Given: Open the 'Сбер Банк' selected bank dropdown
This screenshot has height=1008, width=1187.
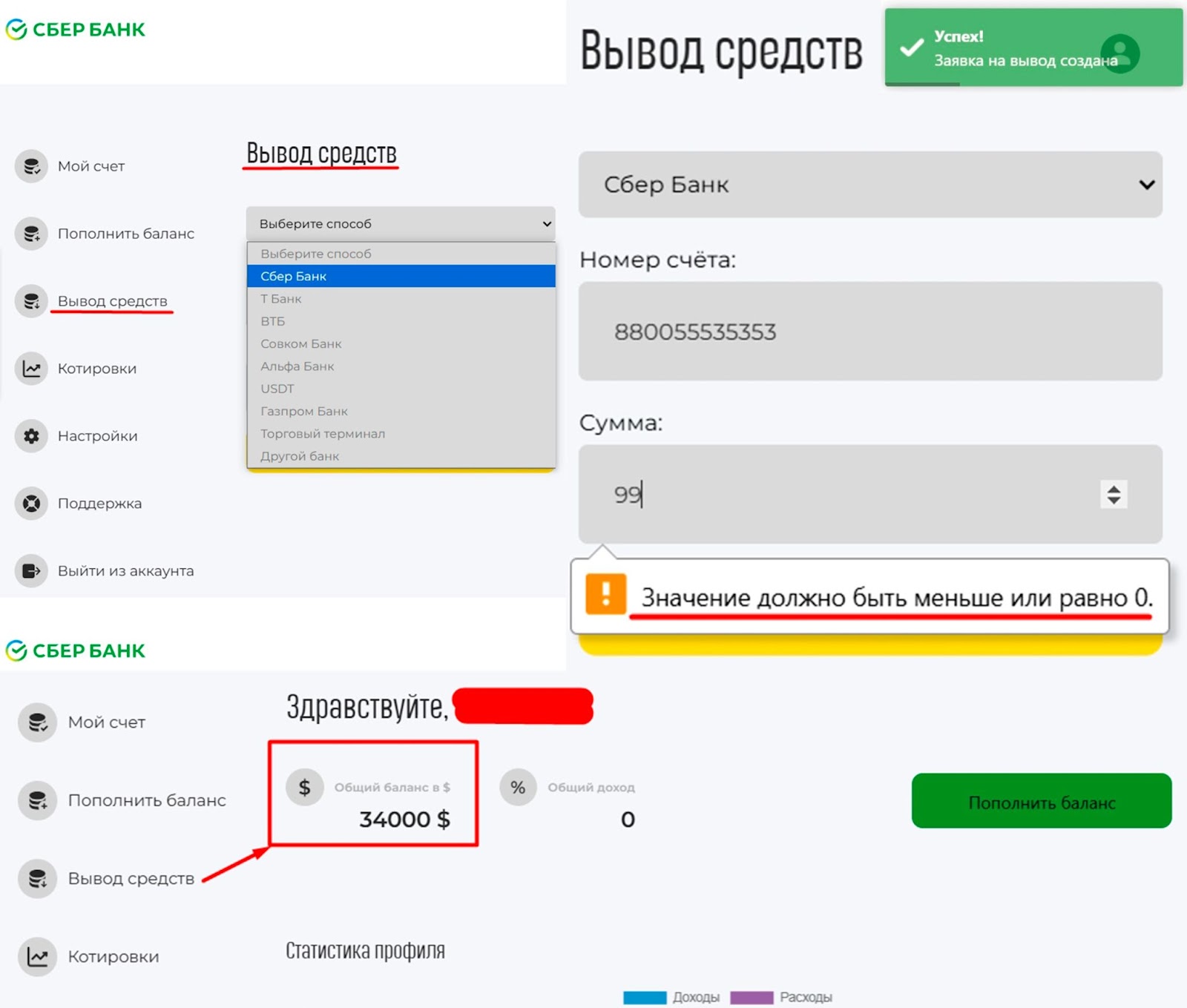Looking at the screenshot, I should point(870,185).
